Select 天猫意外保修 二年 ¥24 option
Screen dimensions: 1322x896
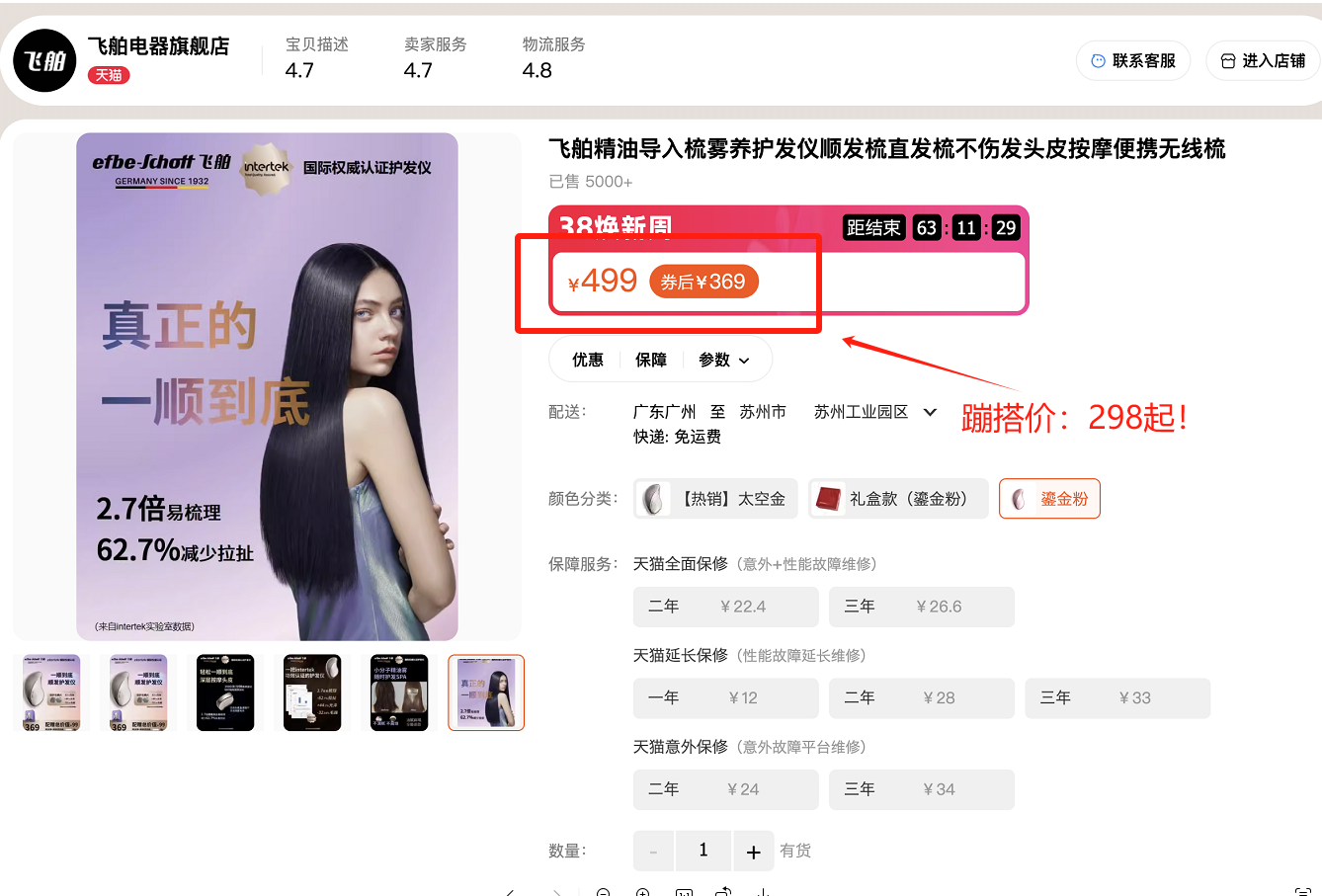[725, 789]
